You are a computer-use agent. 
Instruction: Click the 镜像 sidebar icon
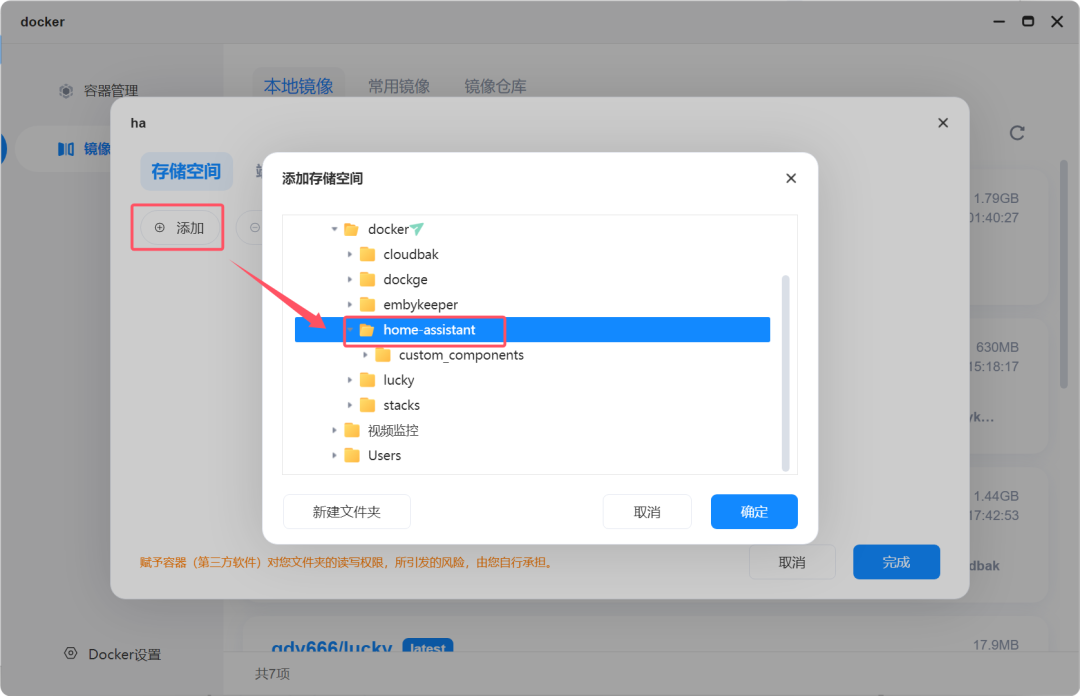click(x=66, y=149)
